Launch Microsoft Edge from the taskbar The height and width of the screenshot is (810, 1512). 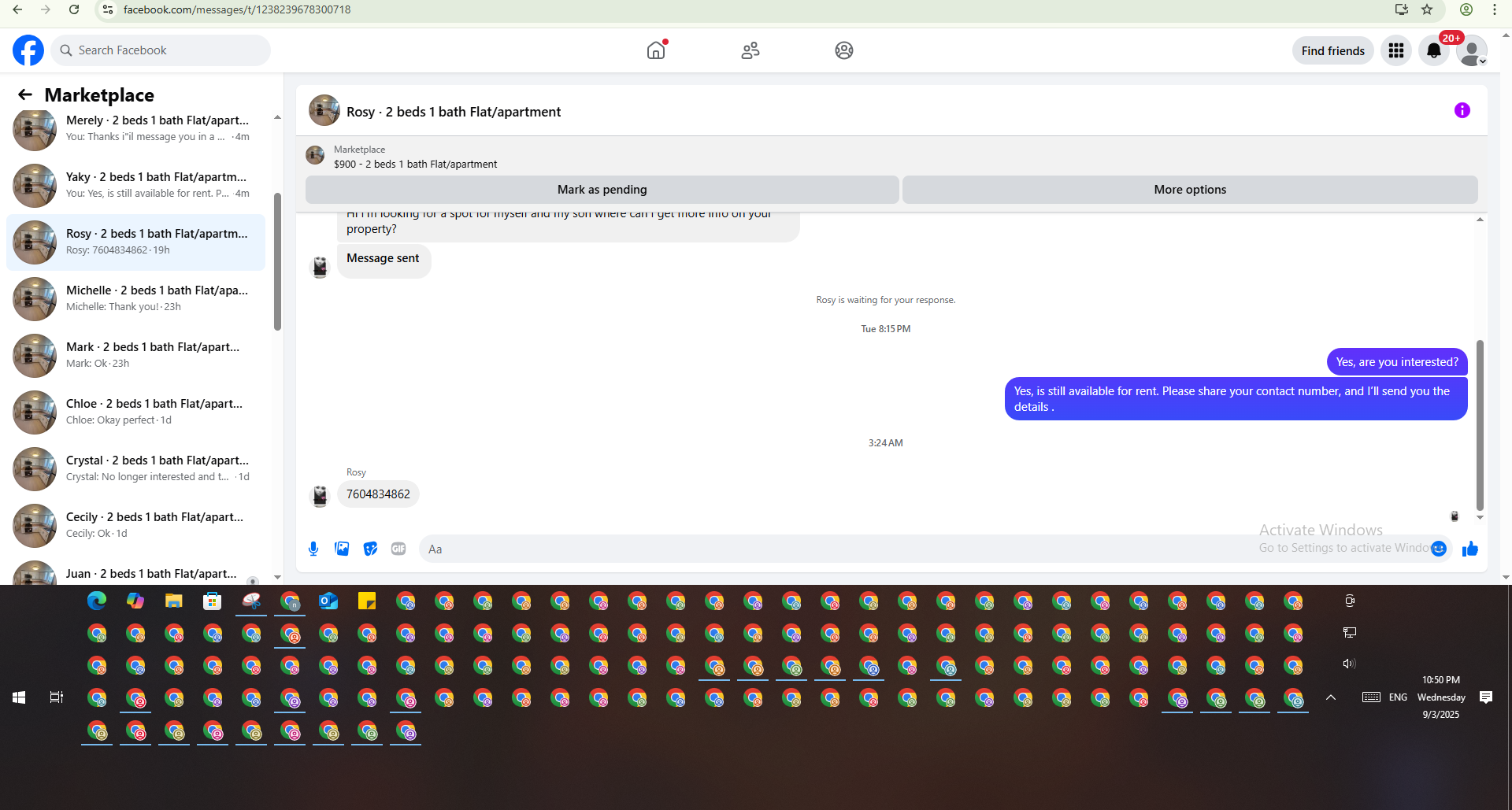[97, 601]
